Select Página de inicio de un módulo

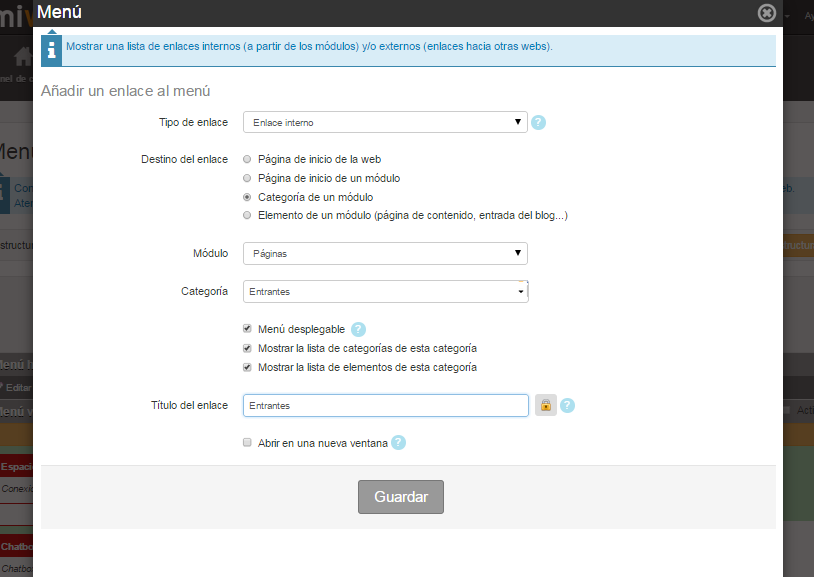coord(247,178)
